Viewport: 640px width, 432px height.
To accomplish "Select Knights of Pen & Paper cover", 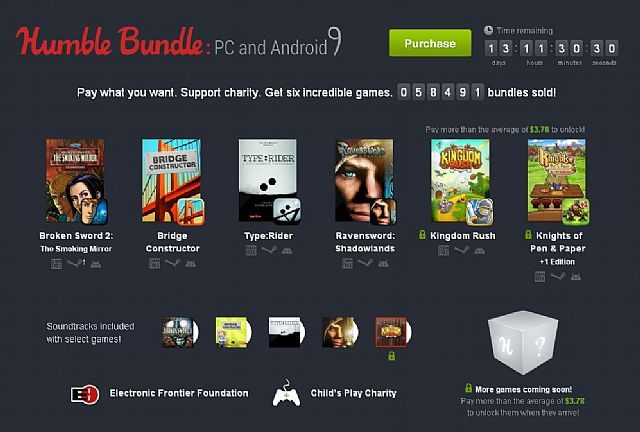I will pyautogui.click(x=558, y=182).
